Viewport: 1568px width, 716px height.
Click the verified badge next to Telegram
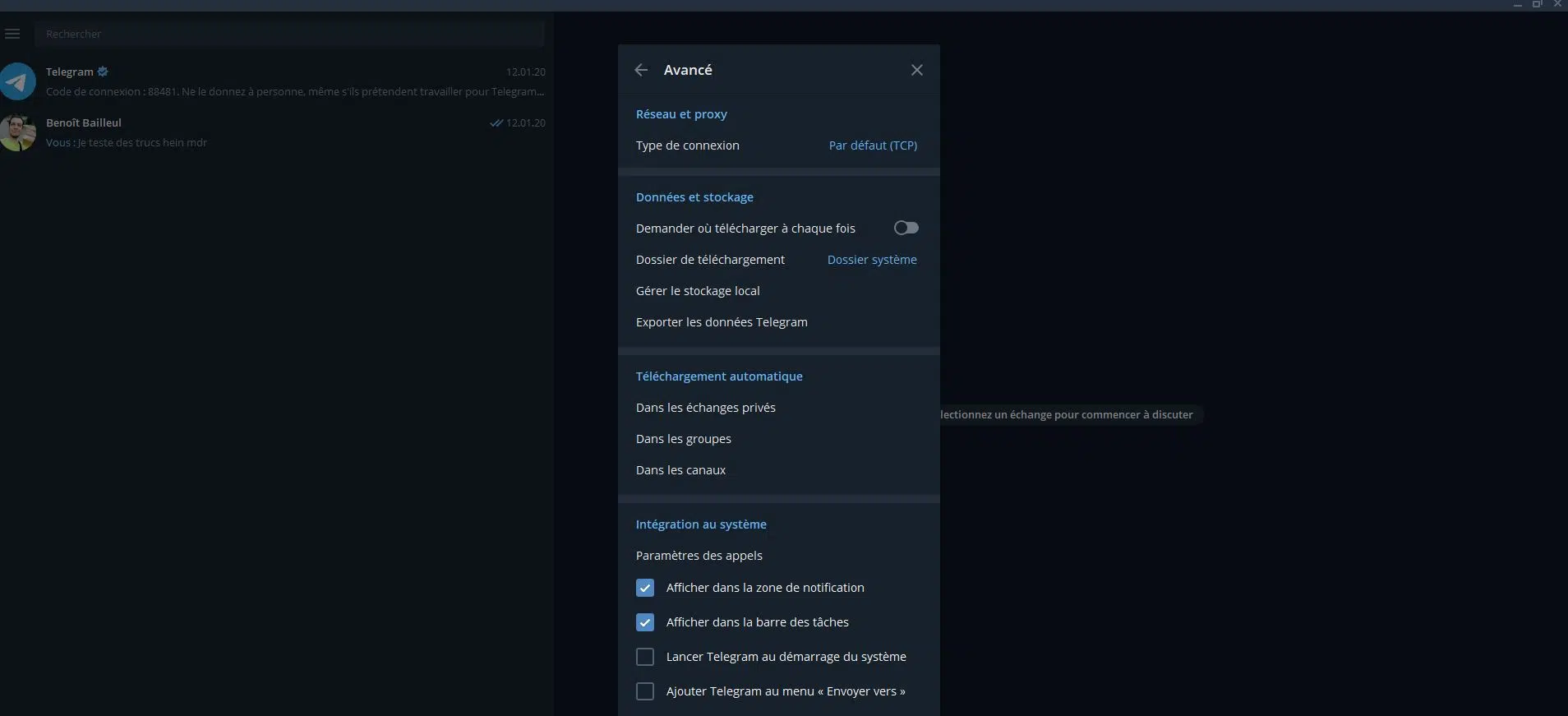pyautogui.click(x=103, y=72)
